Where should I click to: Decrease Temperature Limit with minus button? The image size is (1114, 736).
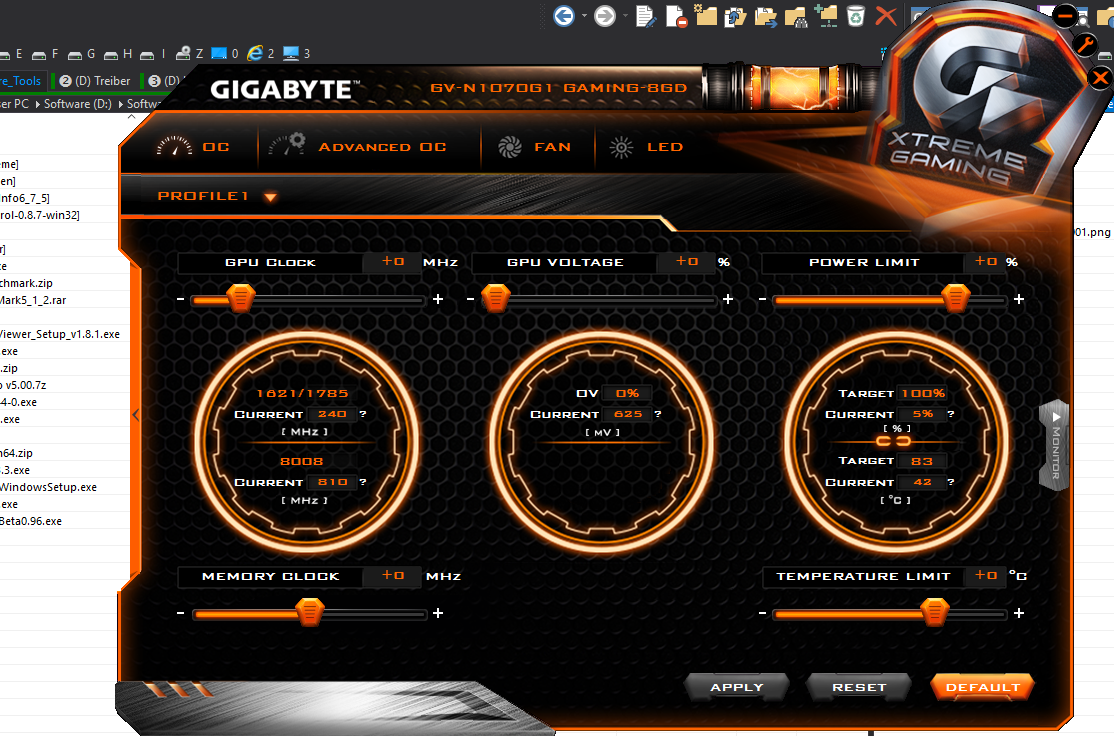tap(762, 613)
